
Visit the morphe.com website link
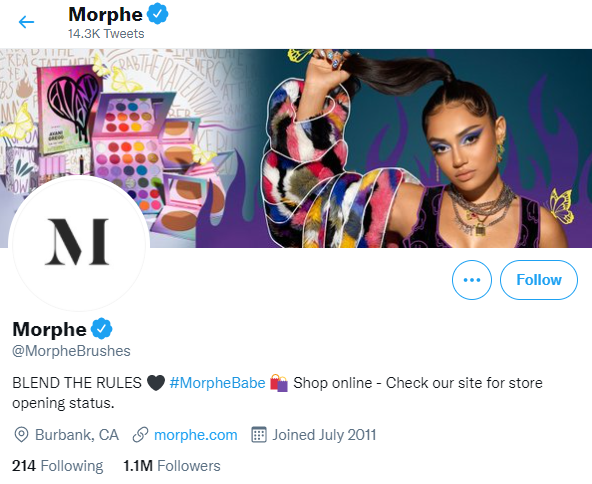pos(196,435)
